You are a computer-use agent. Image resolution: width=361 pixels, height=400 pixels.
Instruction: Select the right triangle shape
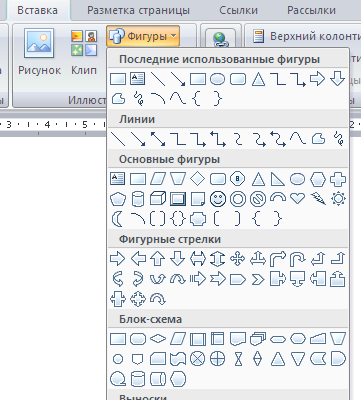click(278, 179)
